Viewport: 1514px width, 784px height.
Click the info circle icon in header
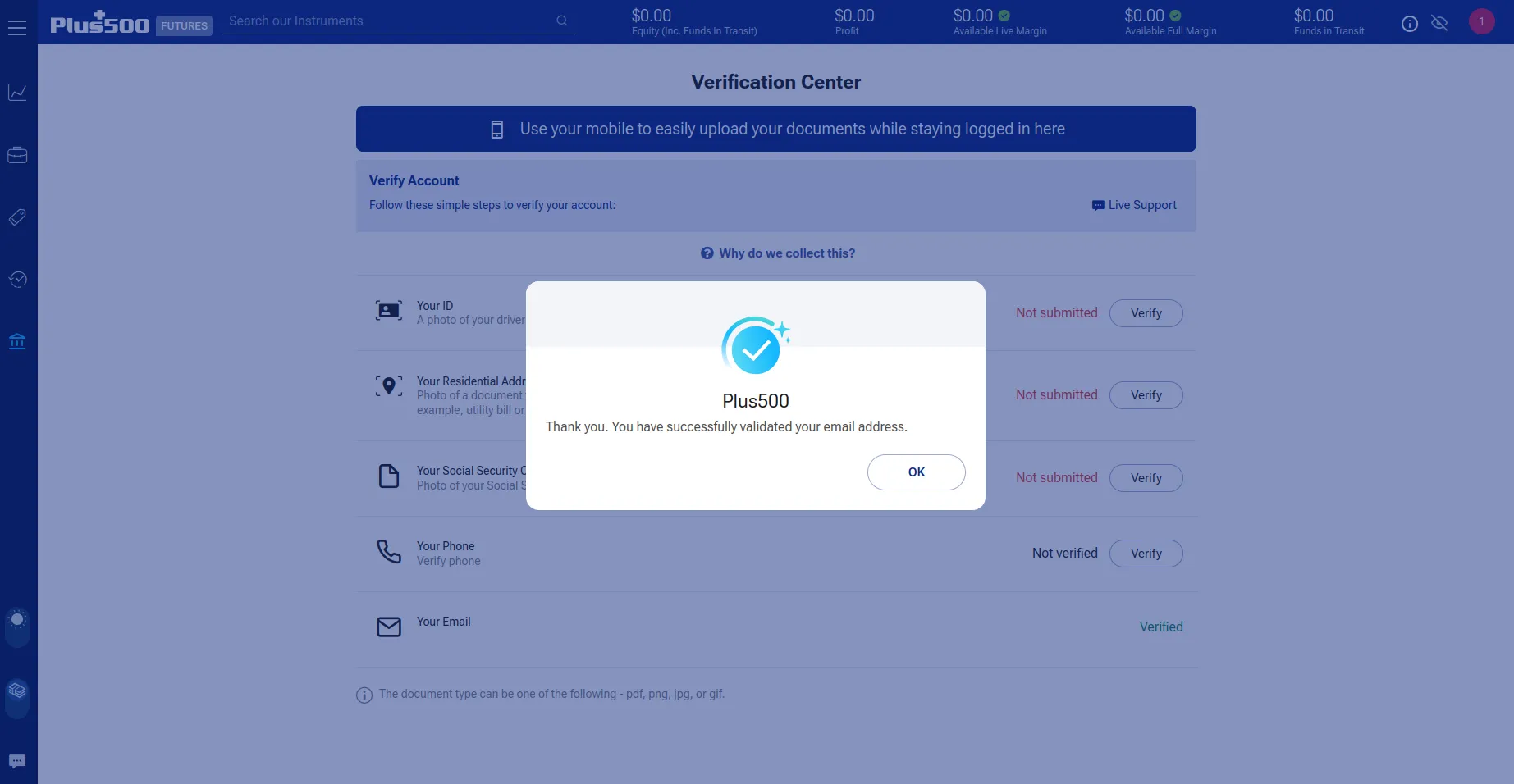(x=1410, y=24)
